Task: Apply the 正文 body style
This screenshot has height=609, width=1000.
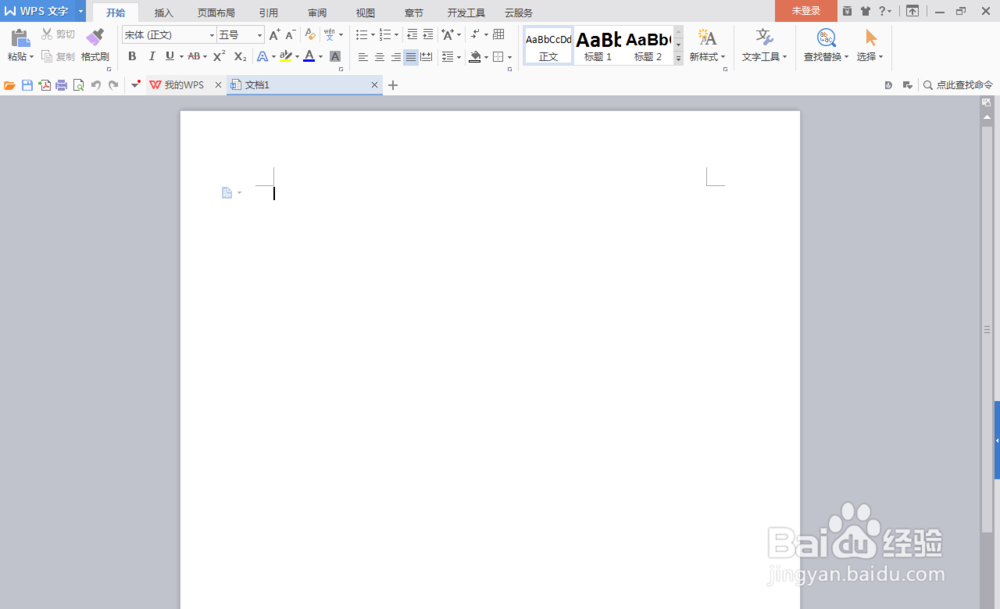Action: pos(548,46)
